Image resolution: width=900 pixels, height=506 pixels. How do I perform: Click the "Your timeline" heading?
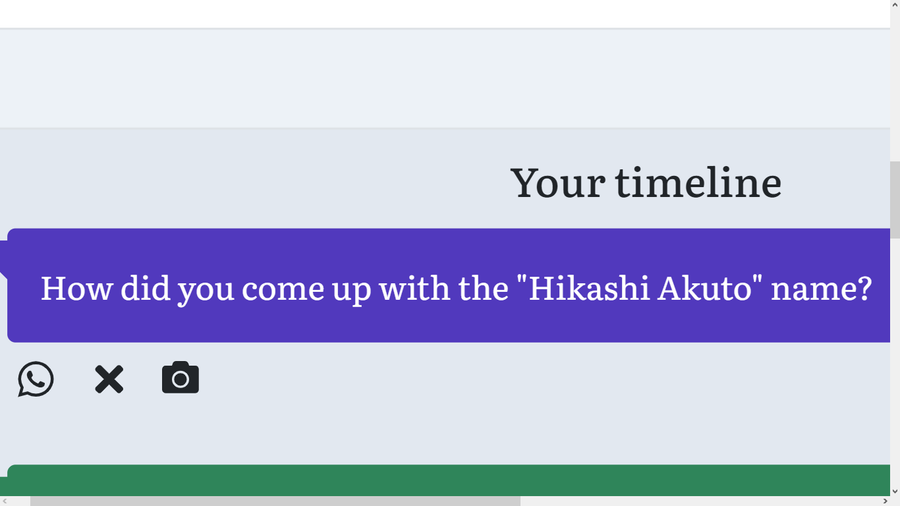645,182
